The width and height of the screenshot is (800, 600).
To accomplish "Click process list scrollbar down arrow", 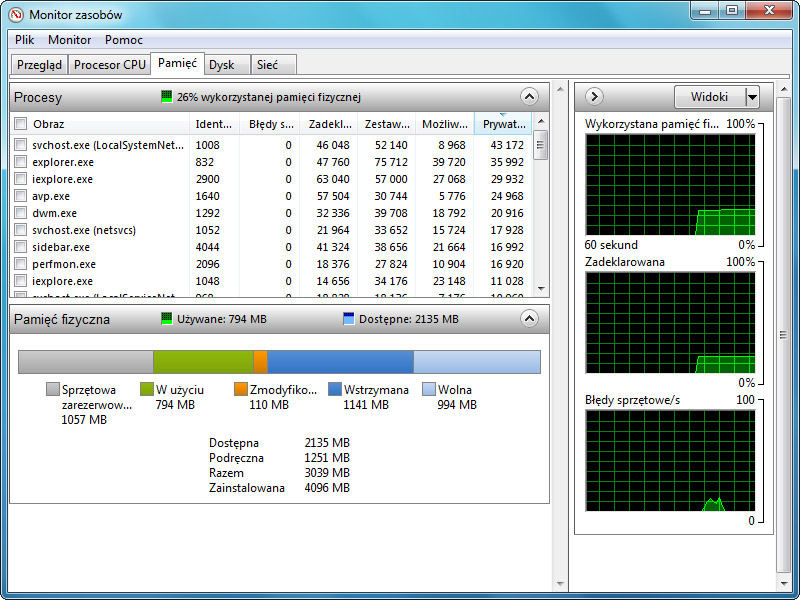I will [x=541, y=289].
